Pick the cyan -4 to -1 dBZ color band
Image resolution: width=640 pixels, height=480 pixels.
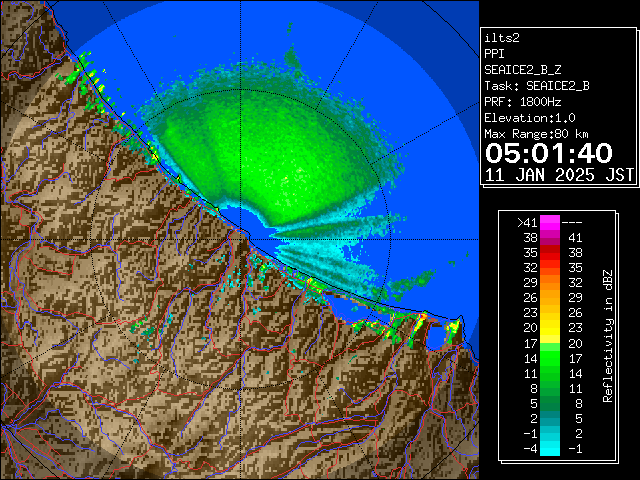550,449
